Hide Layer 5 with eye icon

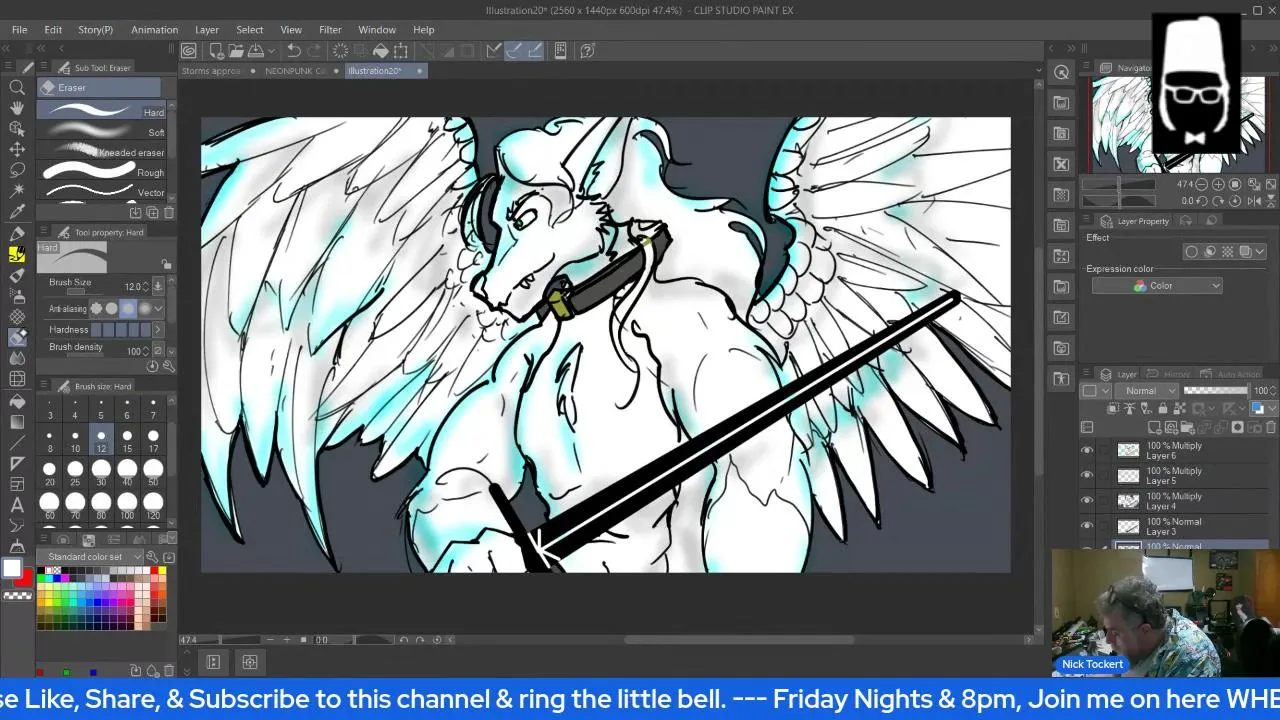point(1087,475)
